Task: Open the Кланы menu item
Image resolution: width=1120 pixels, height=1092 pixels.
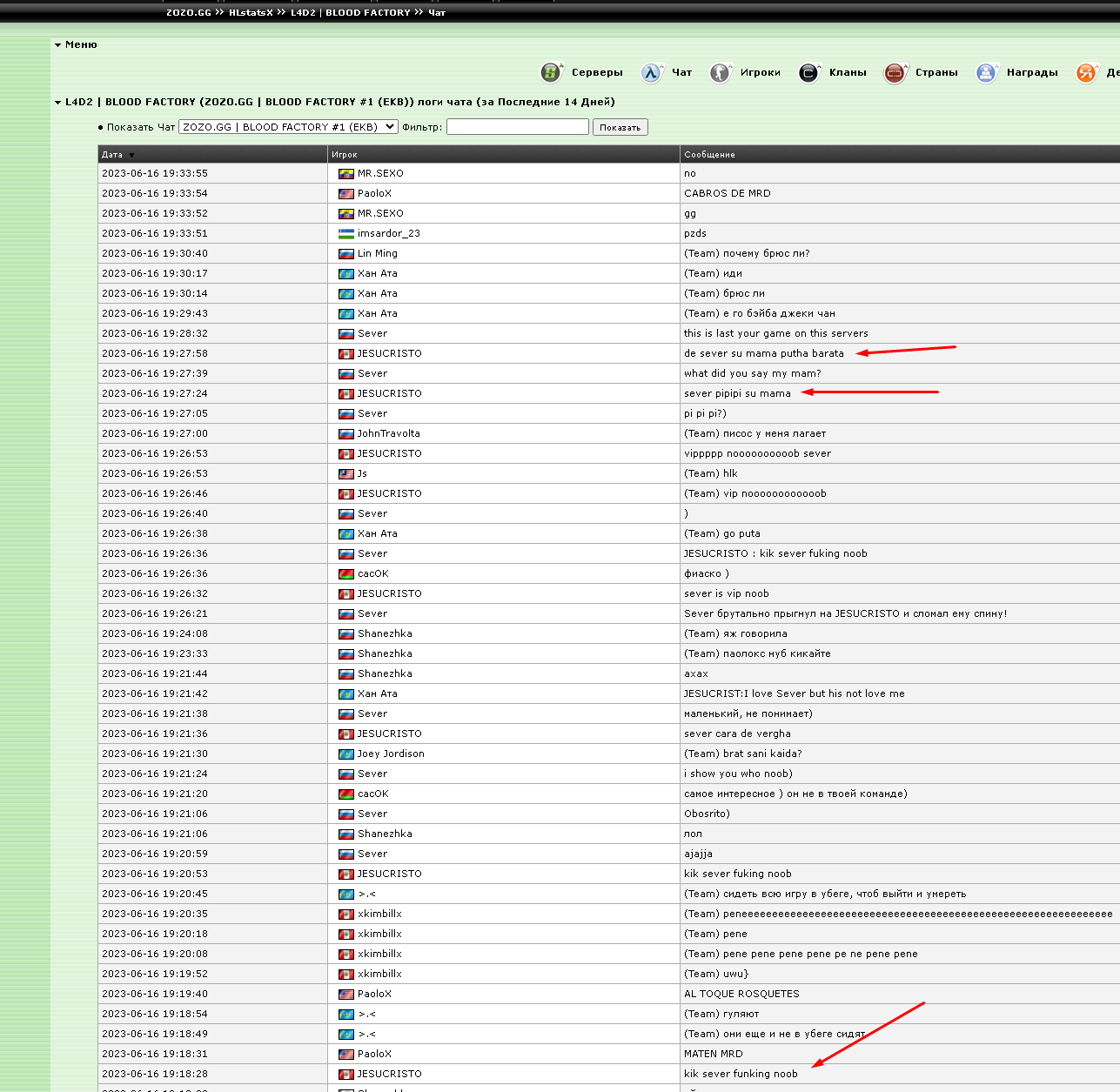Action: click(847, 72)
